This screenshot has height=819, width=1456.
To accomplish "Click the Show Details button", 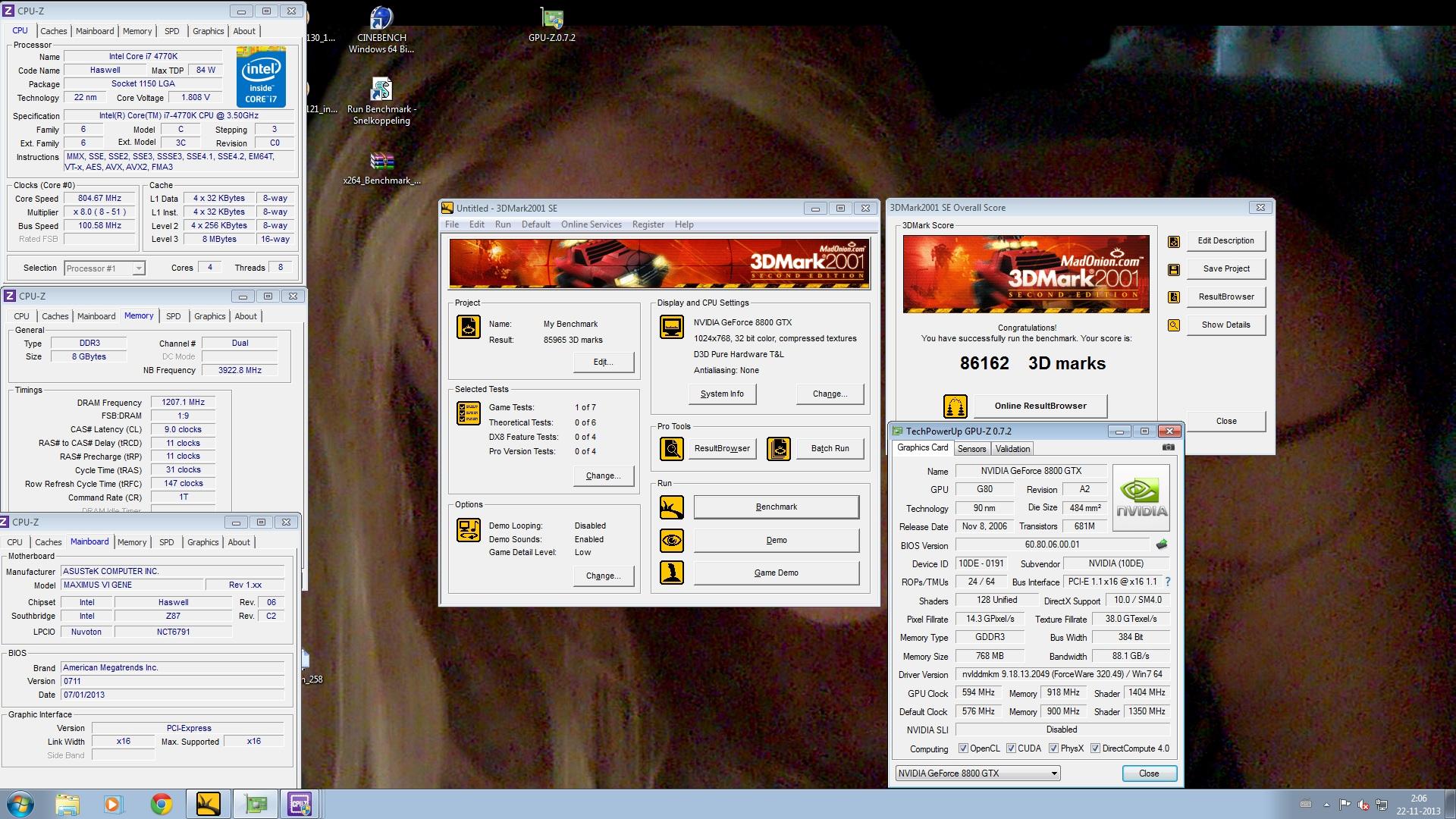I will coord(1226,325).
